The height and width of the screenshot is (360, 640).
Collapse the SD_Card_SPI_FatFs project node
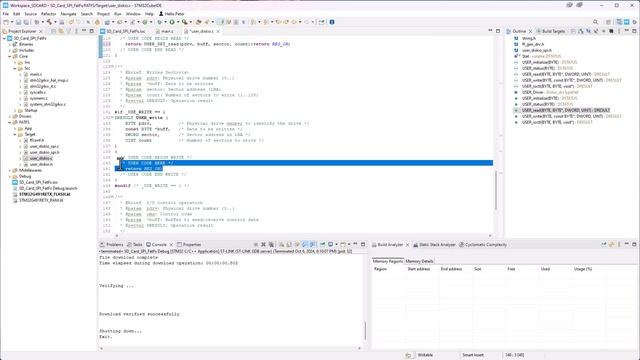(4, 38)
